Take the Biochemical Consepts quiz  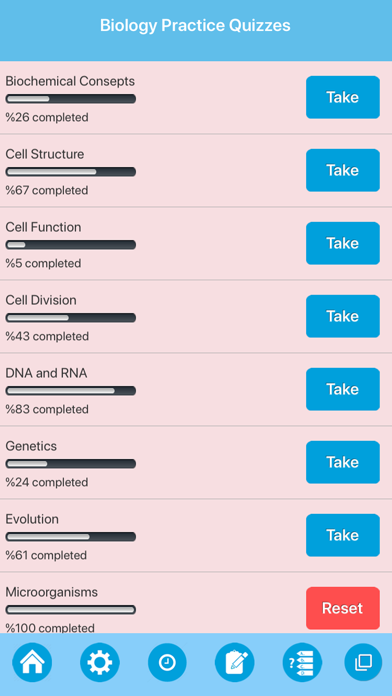(x=343, y=97)
